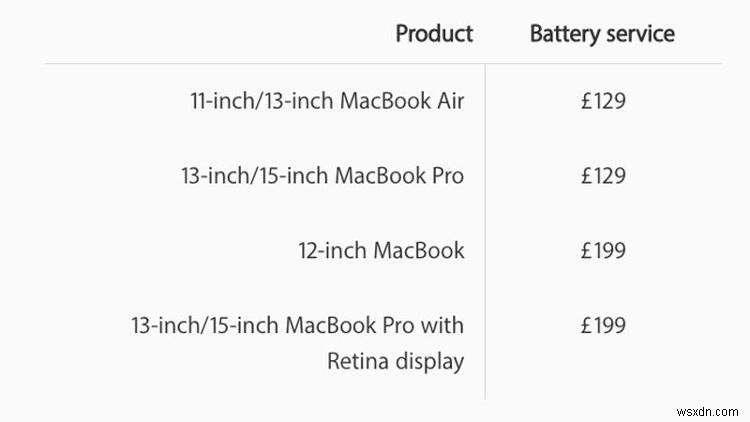Click the £199 price for 12-inch MacBook
The image size is (750, 422).
pos(603,250)
